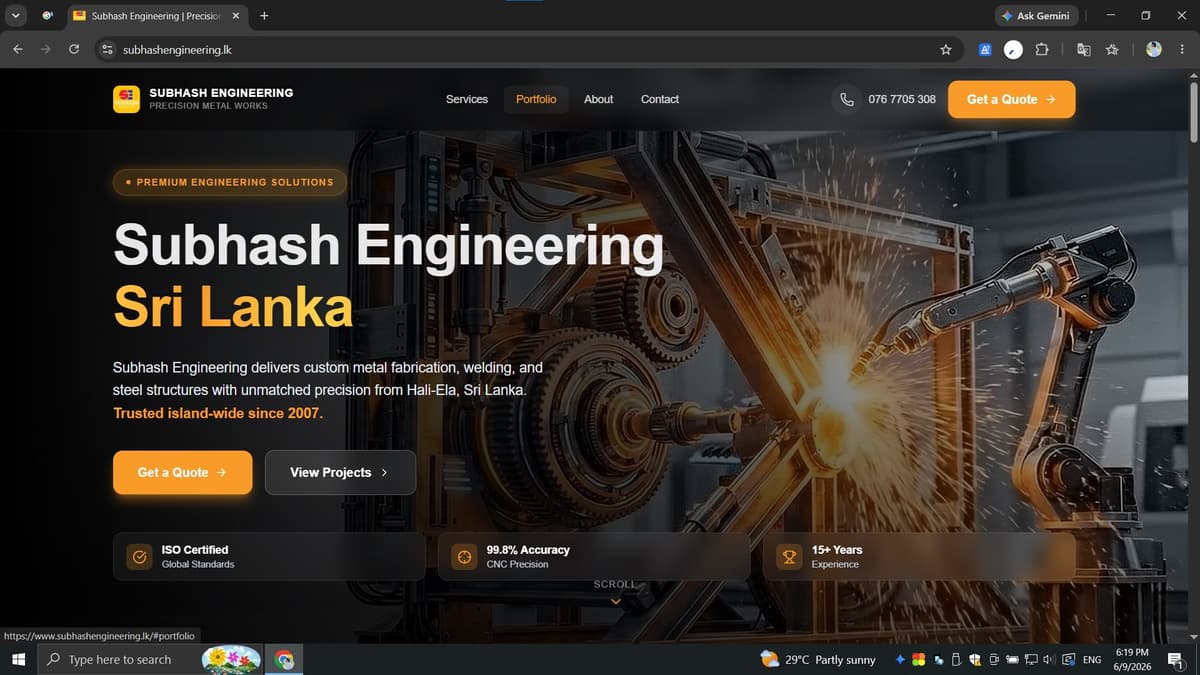Click the 6:19 PM clock
The width and height of the screenshot is (1200, 675).
(x=1131, y=652)
